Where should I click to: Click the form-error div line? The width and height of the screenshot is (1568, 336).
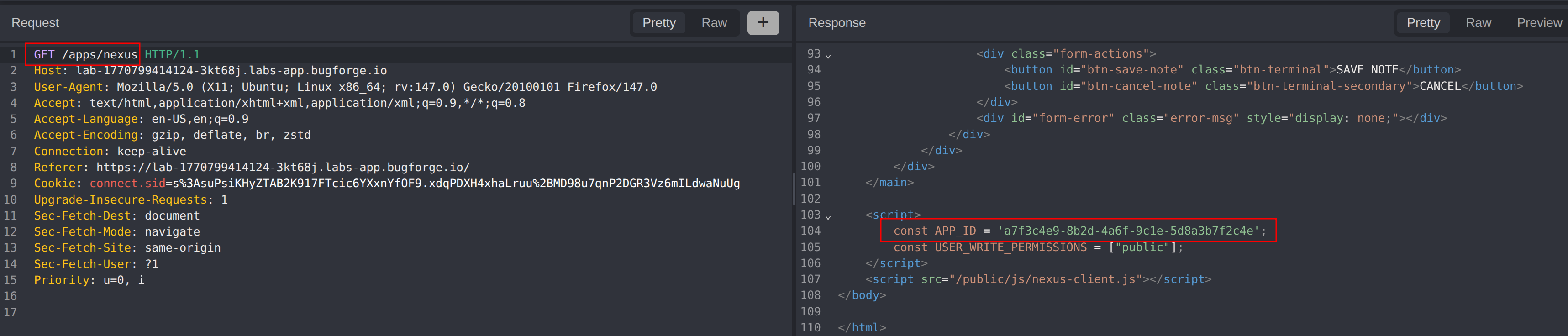(x=1210, y=118)
